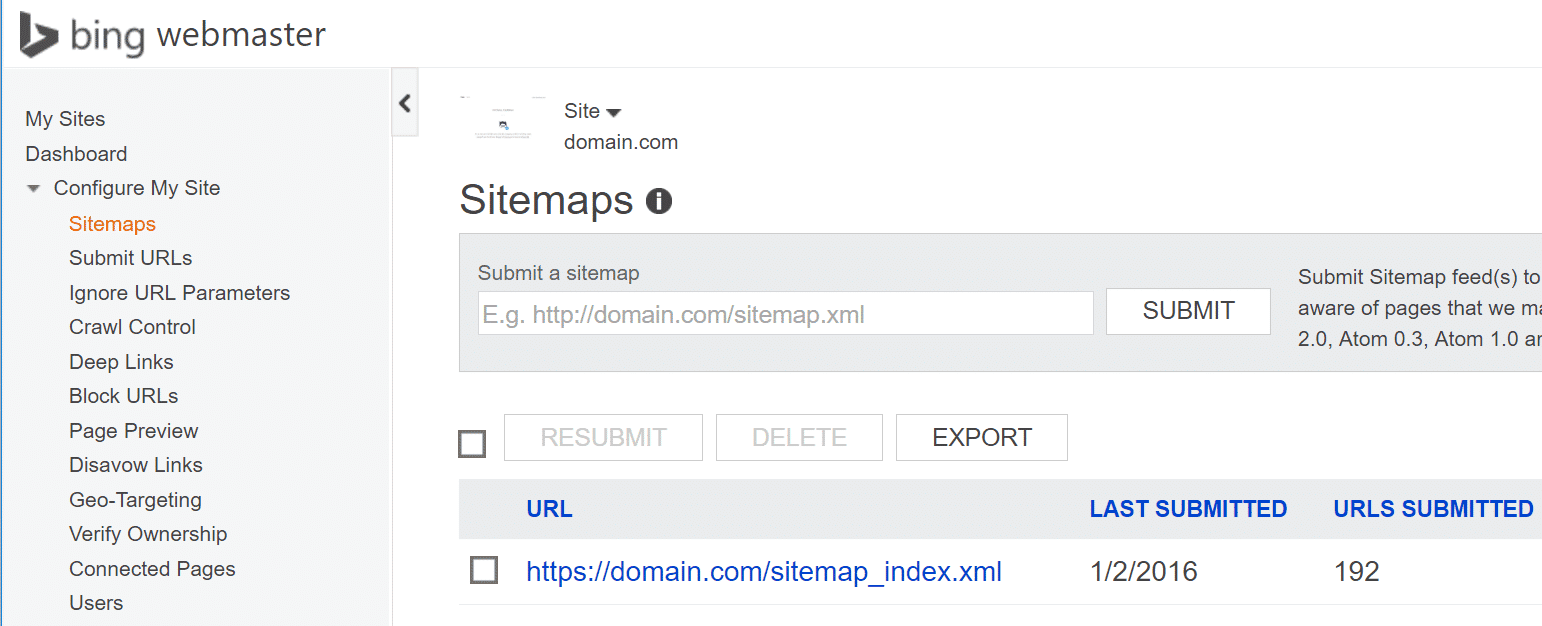Select the Crawl Control sidebar item
1542x626 pixels.
(x=132, y=326)
